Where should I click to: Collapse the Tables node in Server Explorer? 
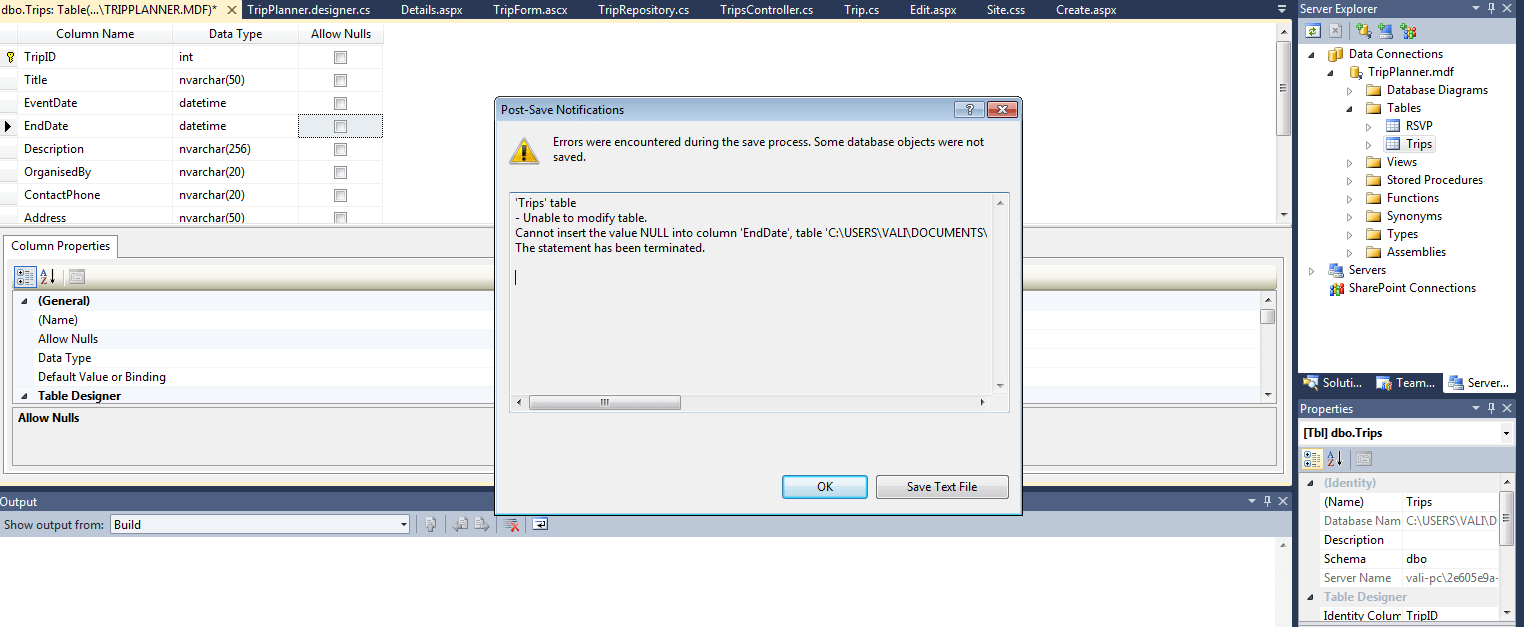[1349, 108]
